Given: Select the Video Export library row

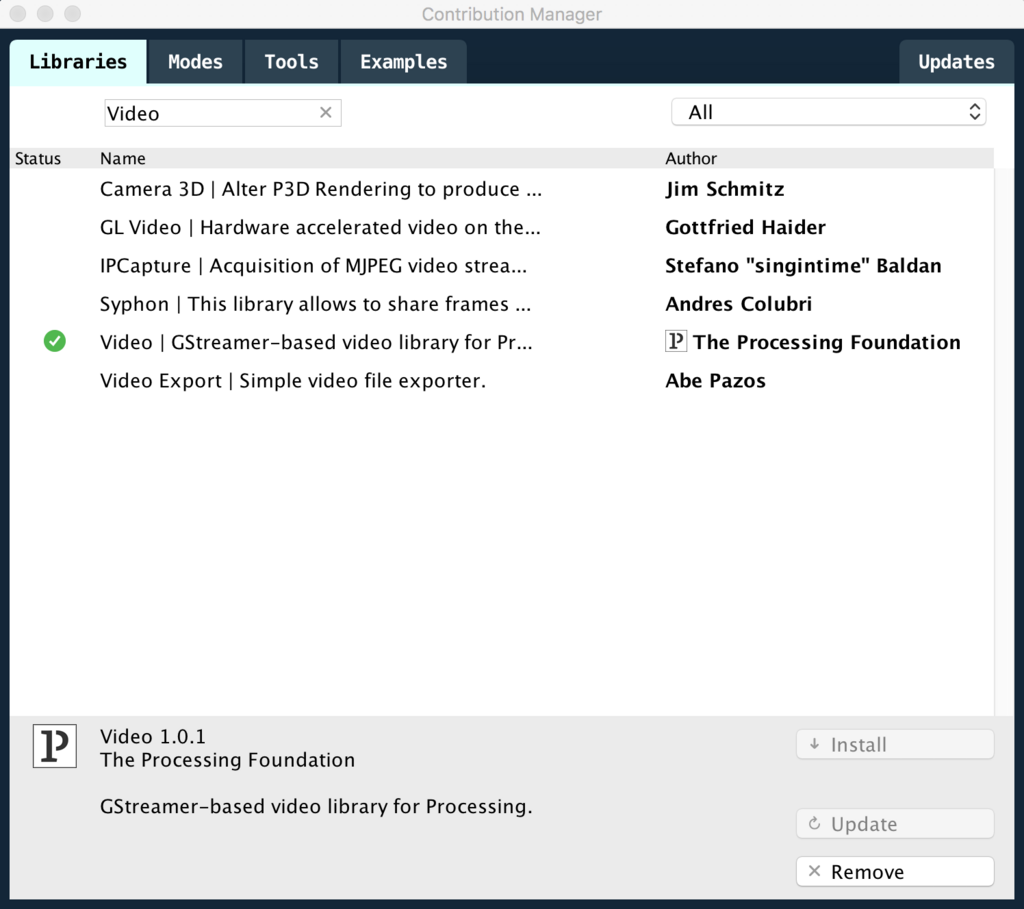Looking at the screenshot, I should click(x=502, y=381).
